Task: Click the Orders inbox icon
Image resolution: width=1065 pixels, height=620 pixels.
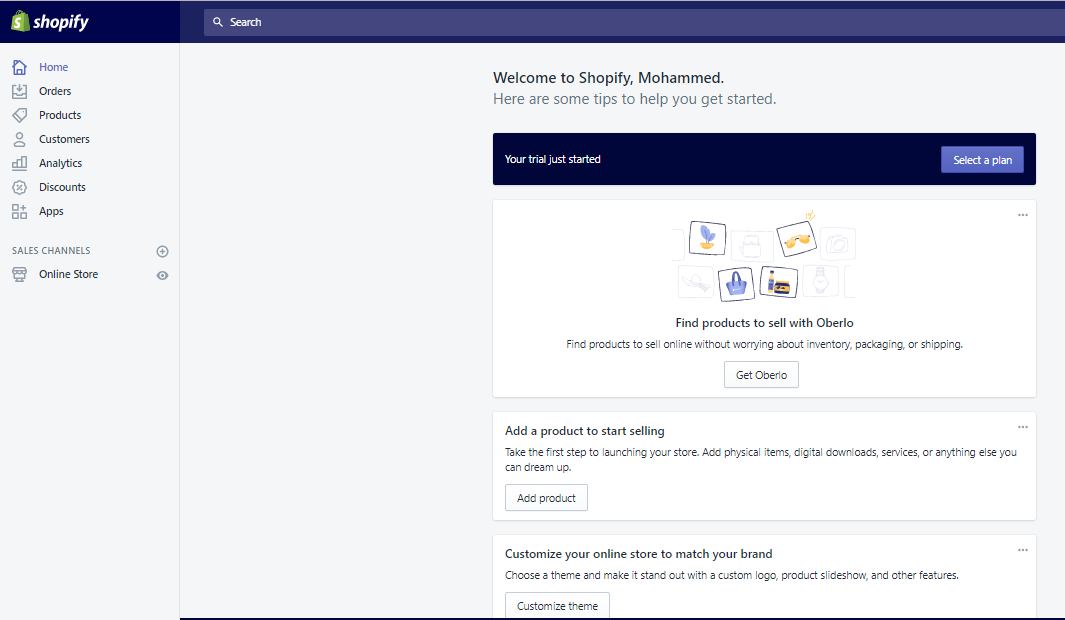Action: (20, 91)
